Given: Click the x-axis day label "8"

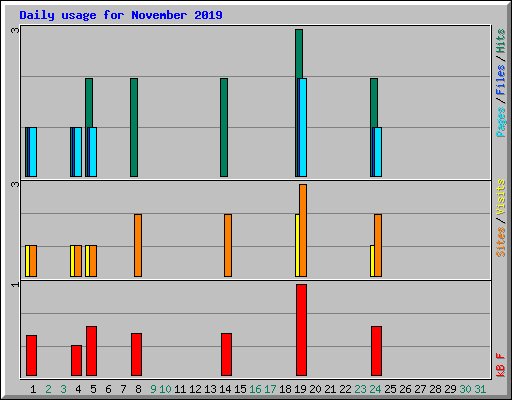Looking at the screenshot, I should coord(138,389).
